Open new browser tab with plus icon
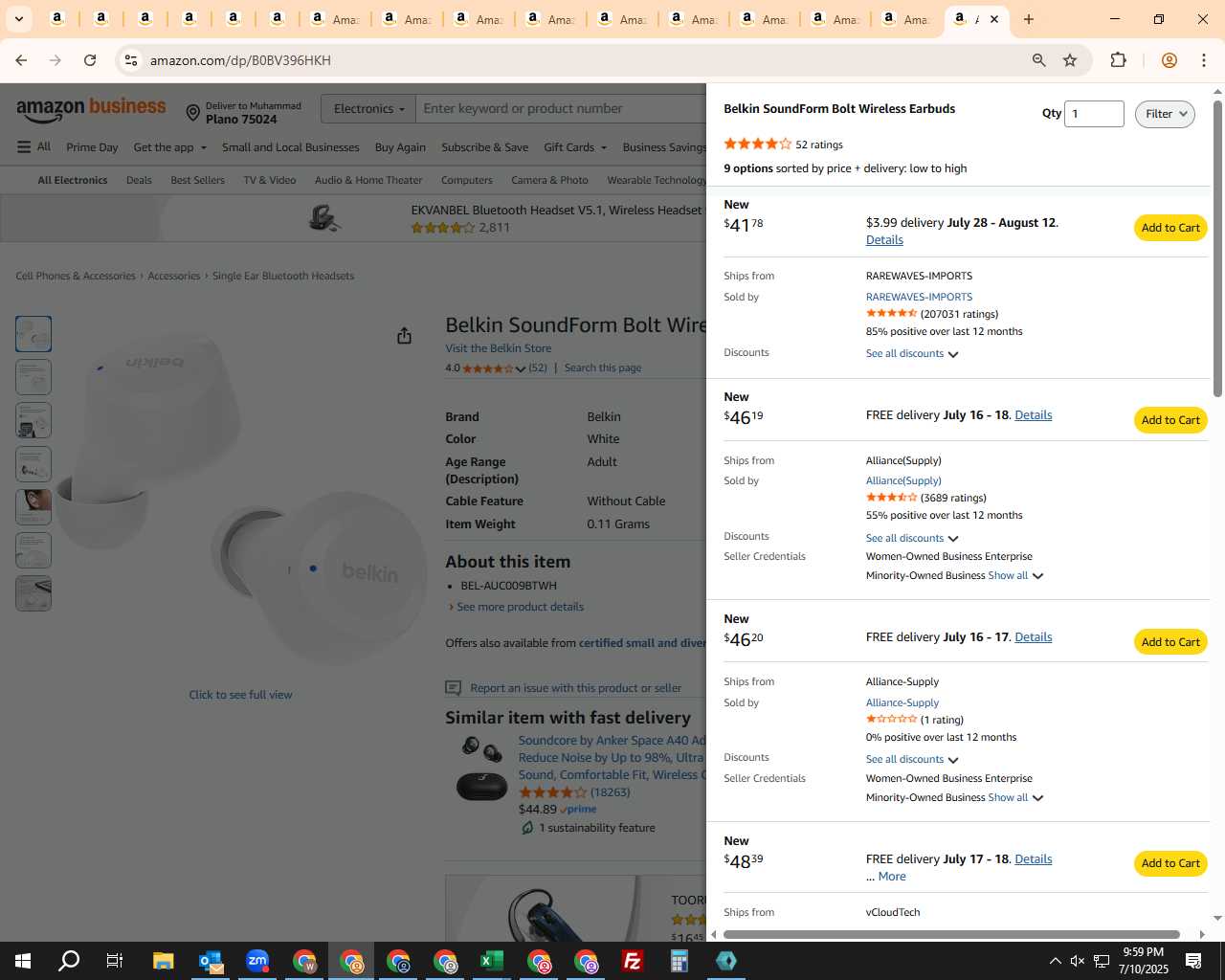Screen dimensions: 1225x980 click(1029, 19)
